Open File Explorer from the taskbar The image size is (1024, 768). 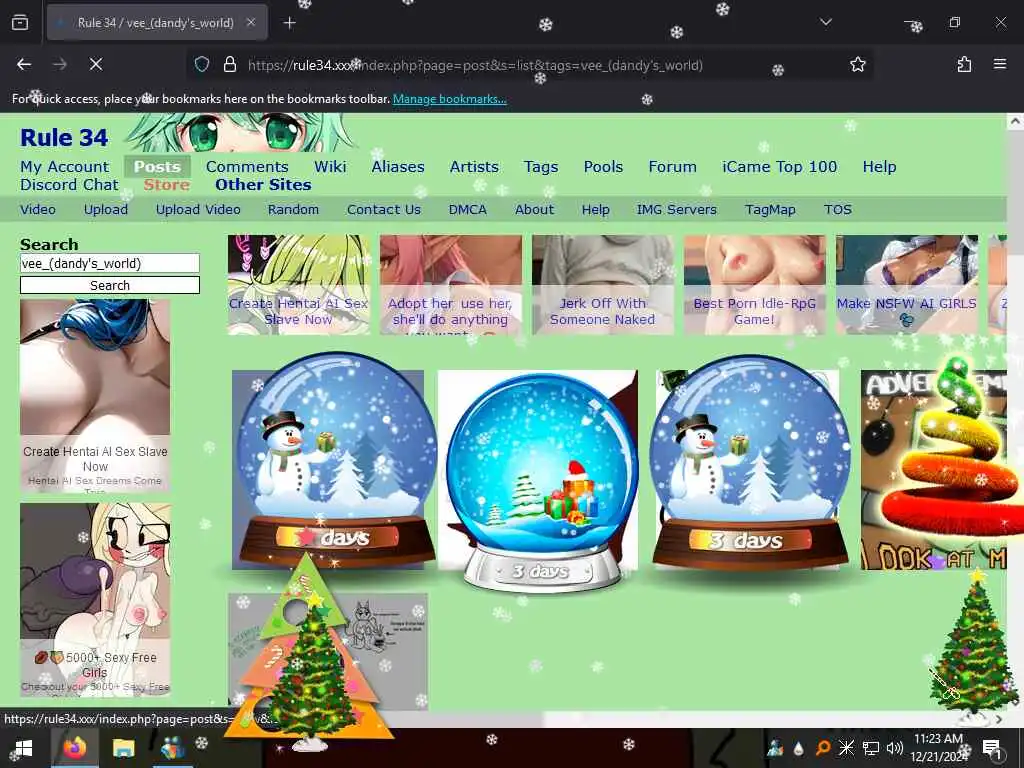click(123, 748)
